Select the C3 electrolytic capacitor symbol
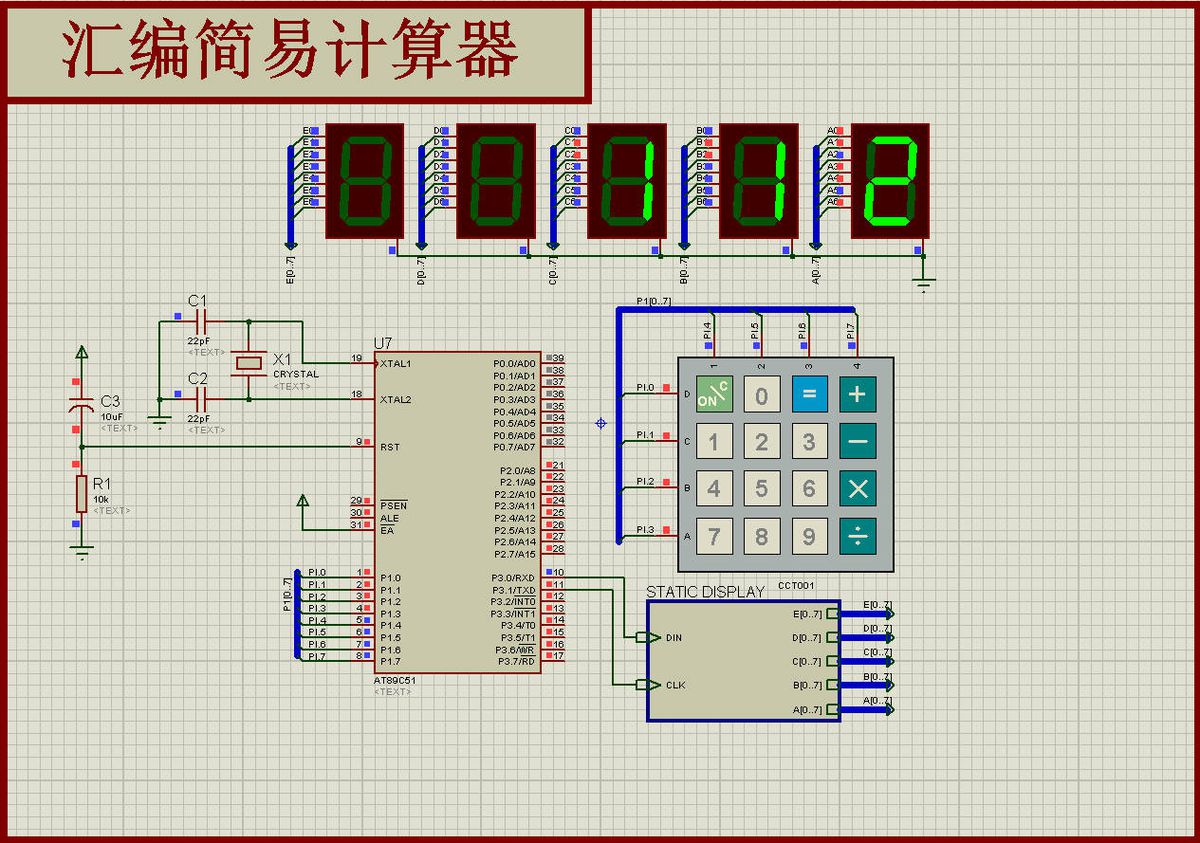1200x843 pixels. pos(82,407)
